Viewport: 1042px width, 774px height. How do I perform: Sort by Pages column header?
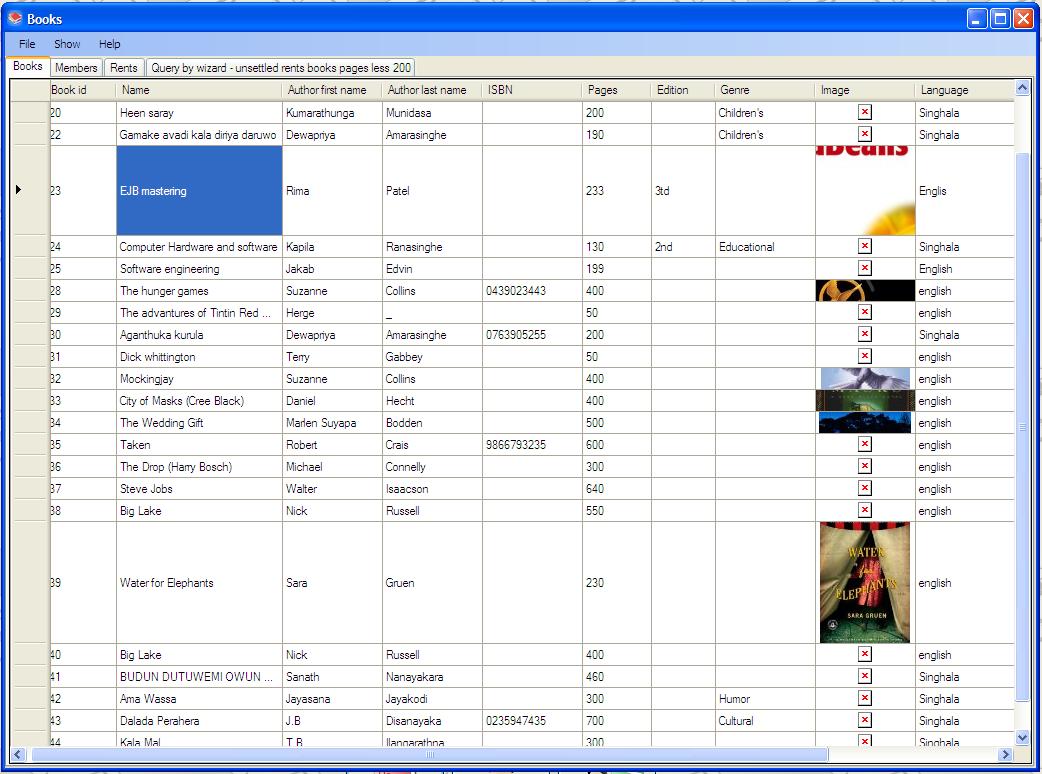[617, 90]
